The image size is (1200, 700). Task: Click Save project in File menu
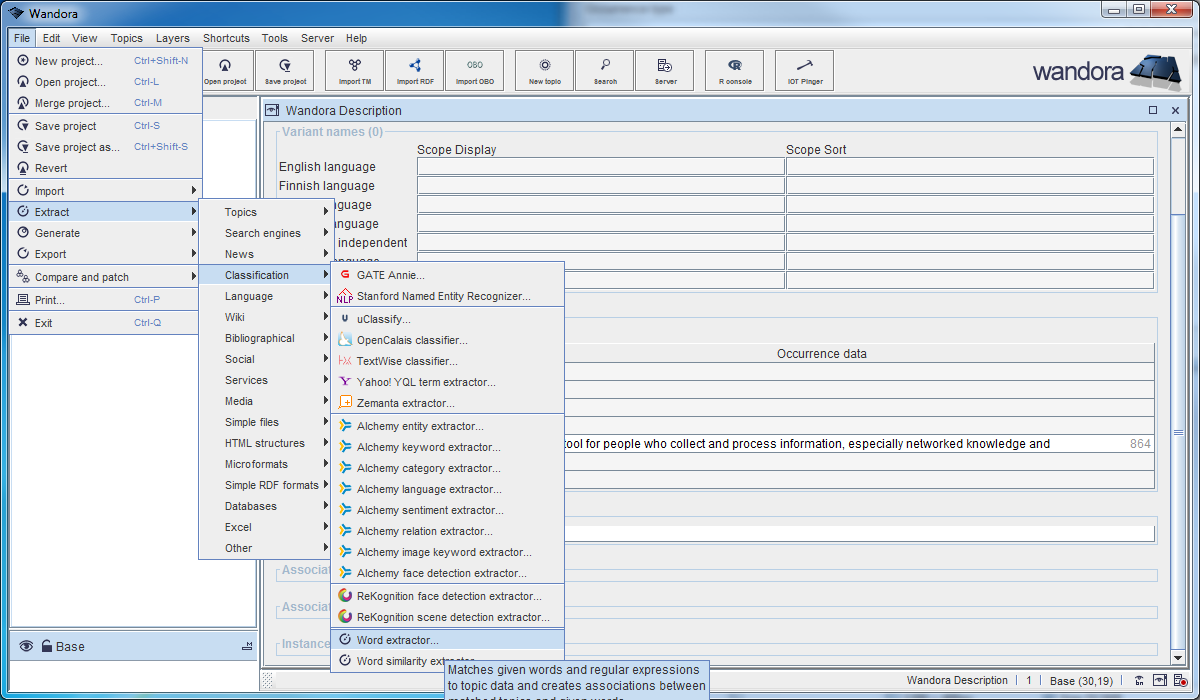pyautogui.click(x=66, y=126)
